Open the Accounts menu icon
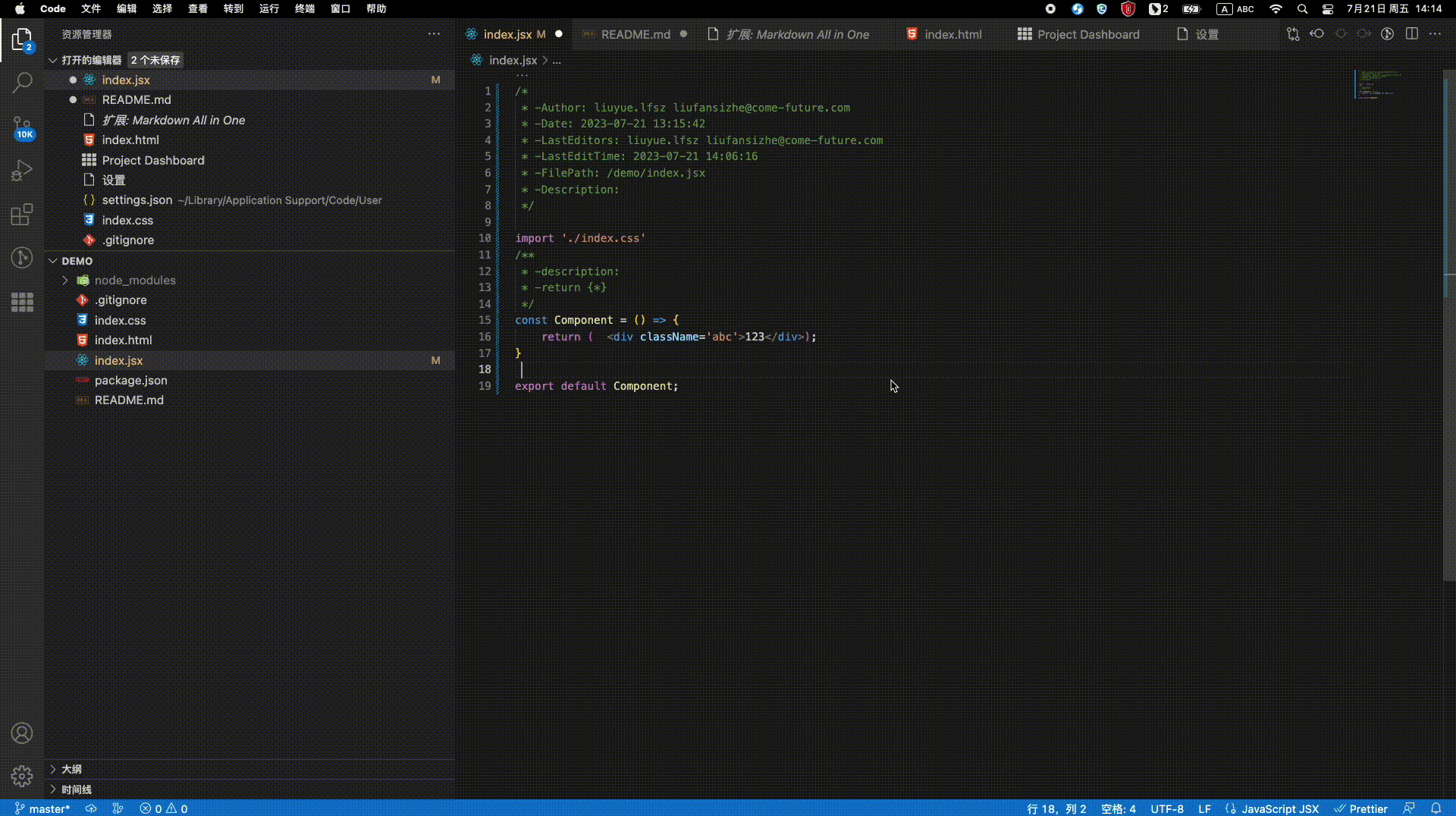Image resolution: width=1456 pixels, height=816 pixels. point(22,733)
